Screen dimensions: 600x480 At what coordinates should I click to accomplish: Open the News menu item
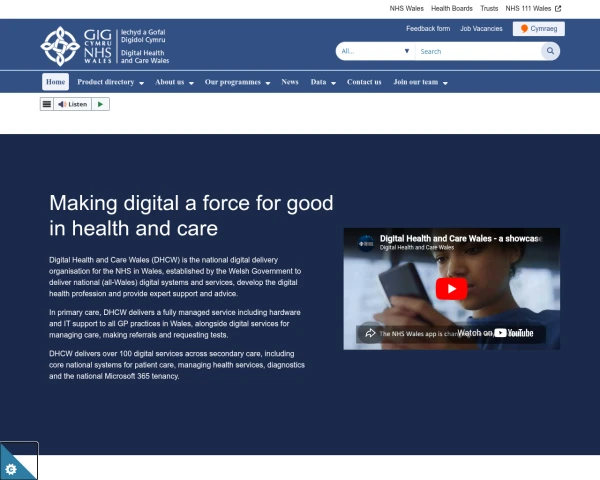(290, 82)
